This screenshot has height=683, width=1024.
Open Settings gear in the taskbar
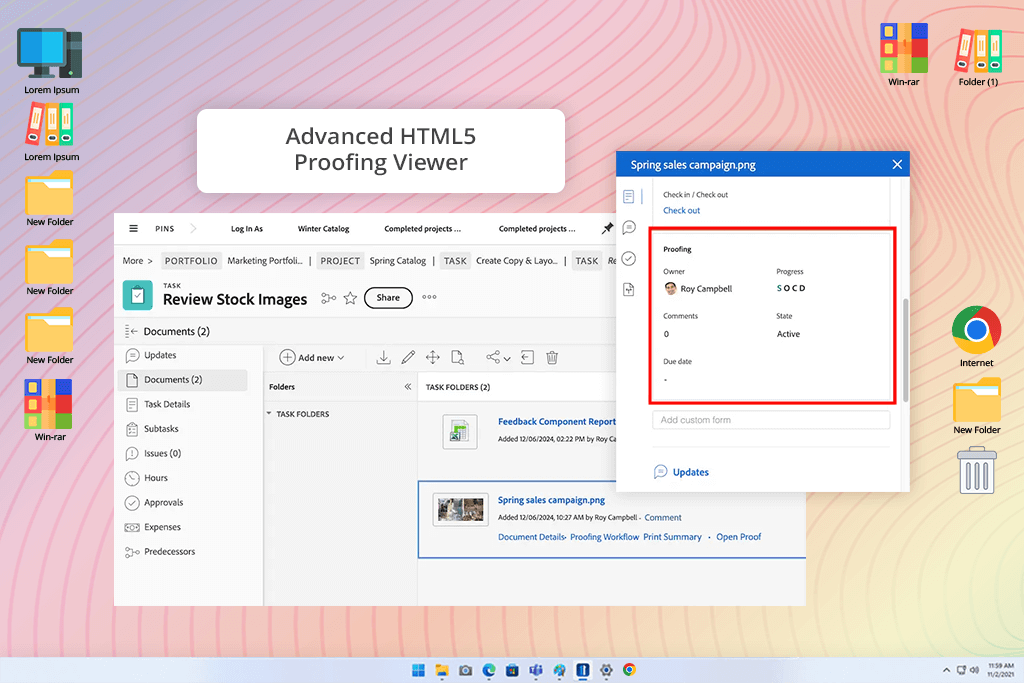(x=606, y=670)
